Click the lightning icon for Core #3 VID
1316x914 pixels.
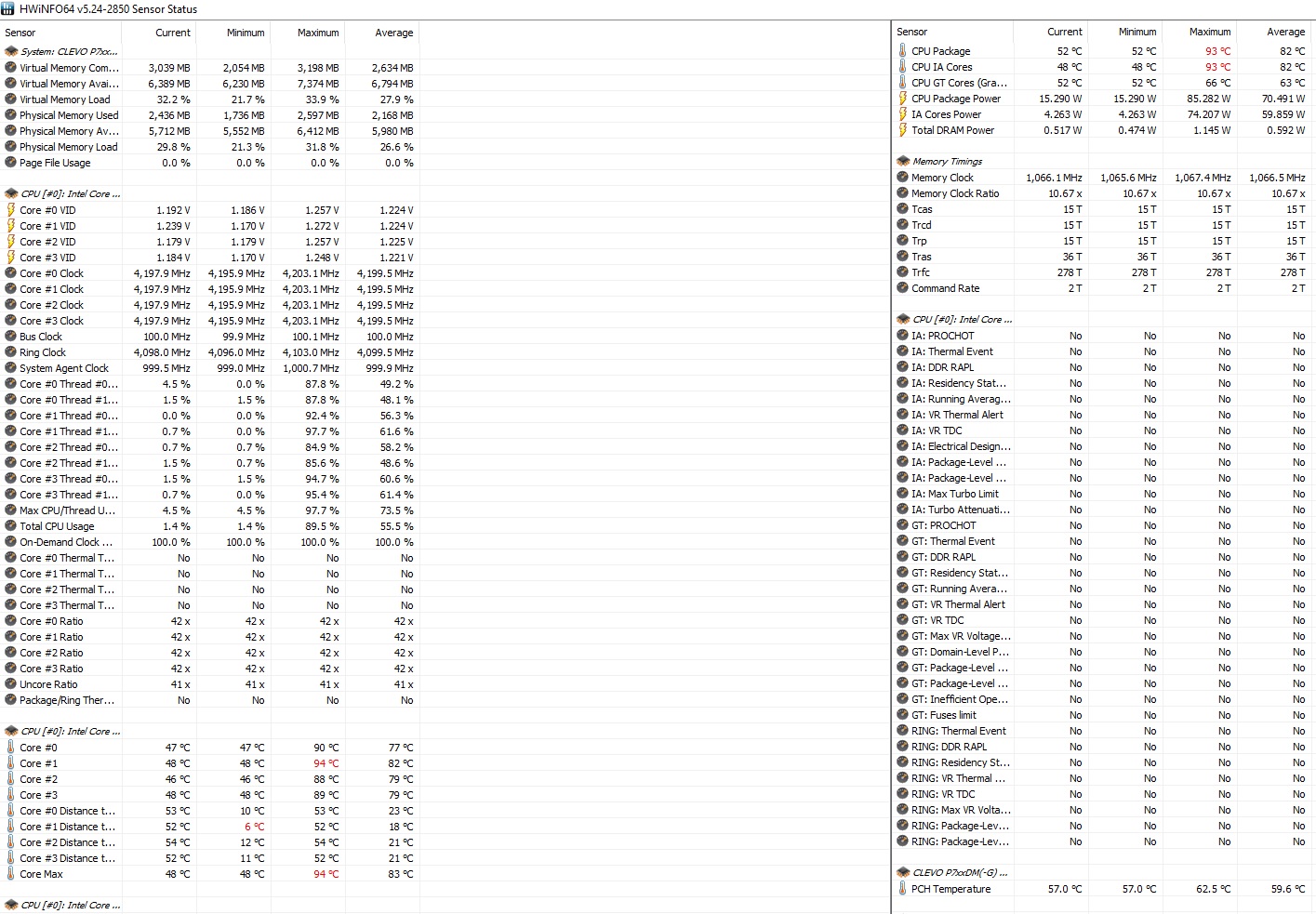point(11,257)
